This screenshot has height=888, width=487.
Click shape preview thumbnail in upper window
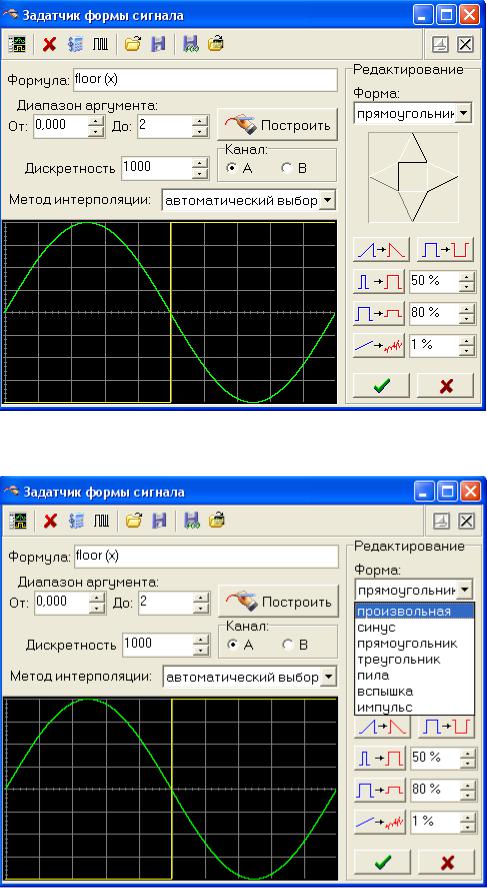tap(413, 177)
